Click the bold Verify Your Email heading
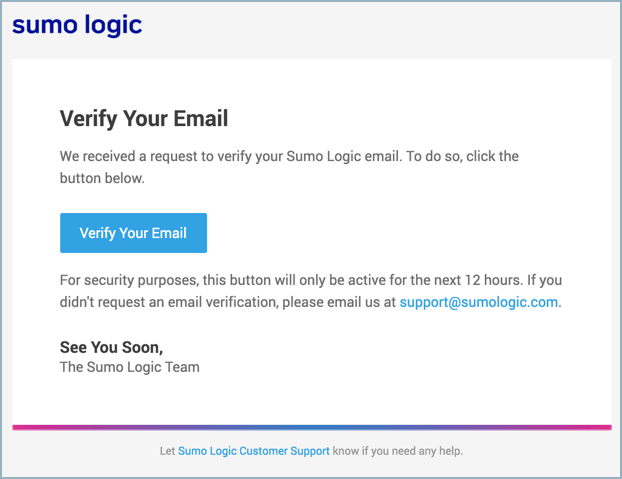622x479 pixels. 144,119
